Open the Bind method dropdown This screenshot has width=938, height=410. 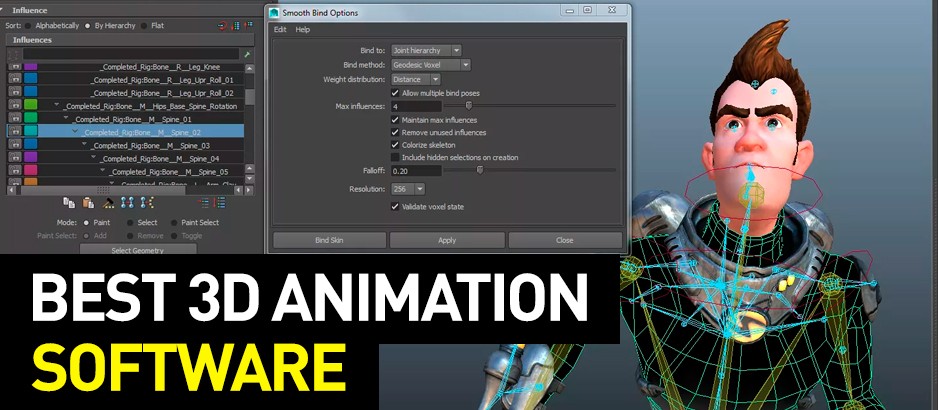[432, 65]
